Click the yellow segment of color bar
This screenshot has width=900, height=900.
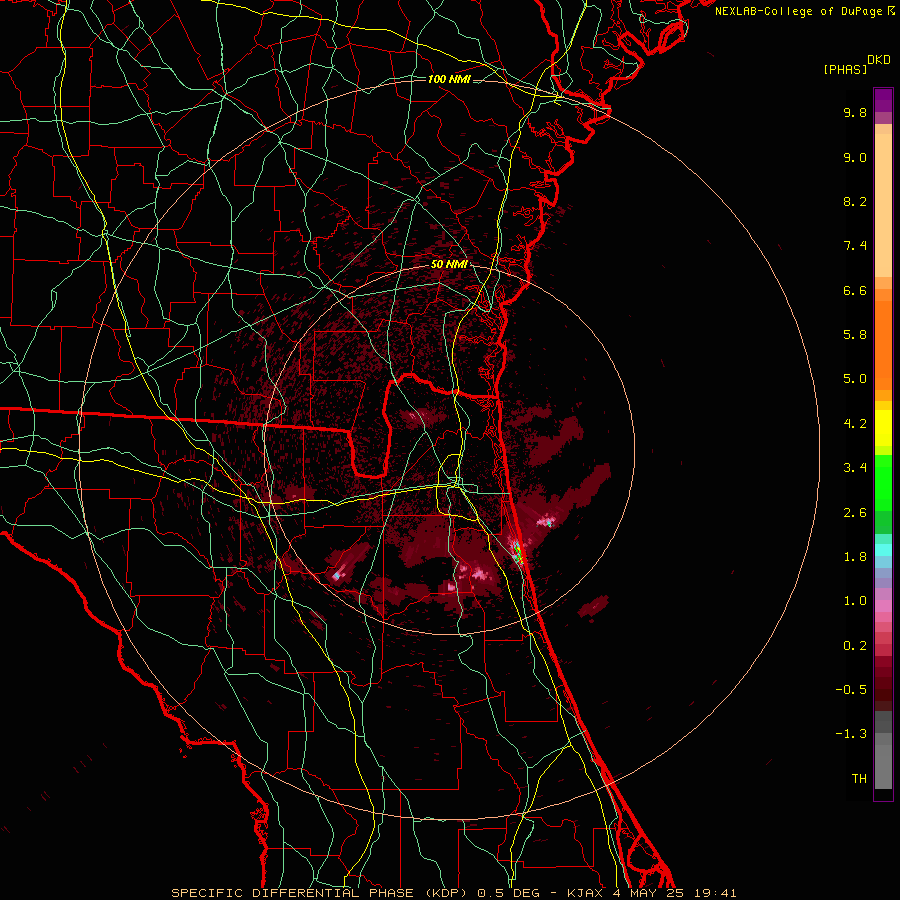[883, 428]
